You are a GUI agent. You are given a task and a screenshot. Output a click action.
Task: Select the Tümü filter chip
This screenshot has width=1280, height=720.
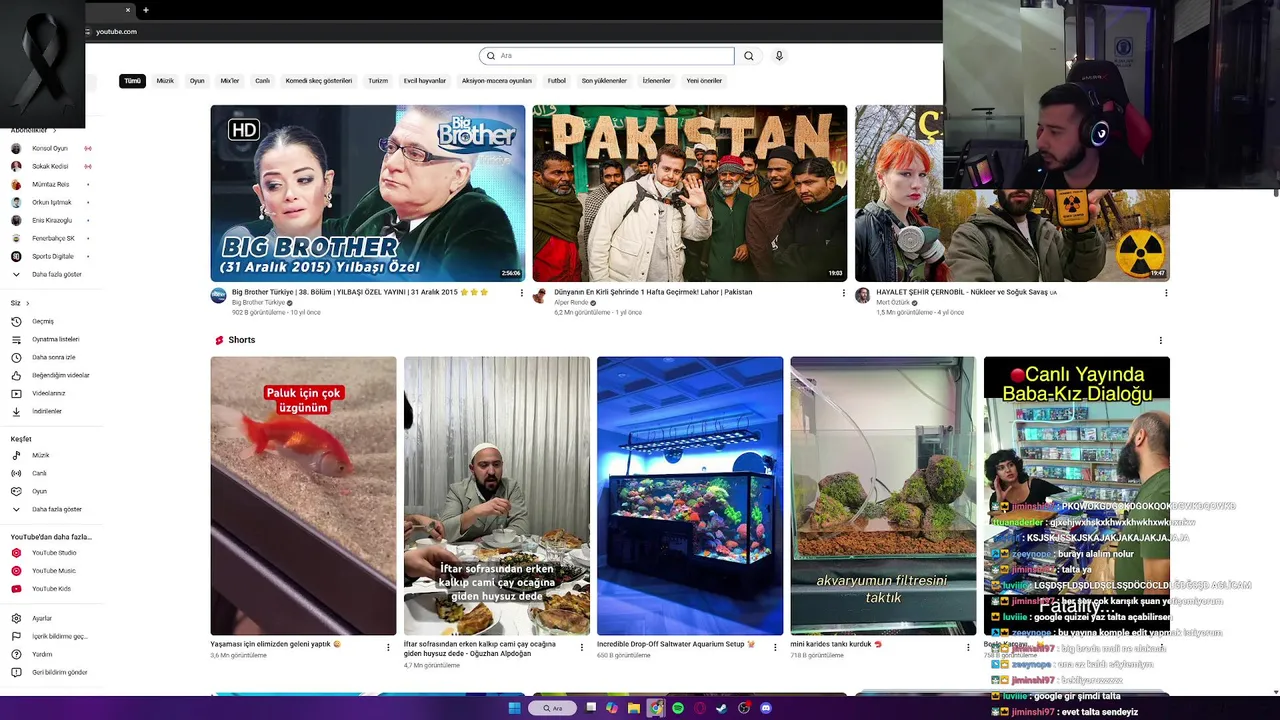pyautogui.click(x=132, y=81)
